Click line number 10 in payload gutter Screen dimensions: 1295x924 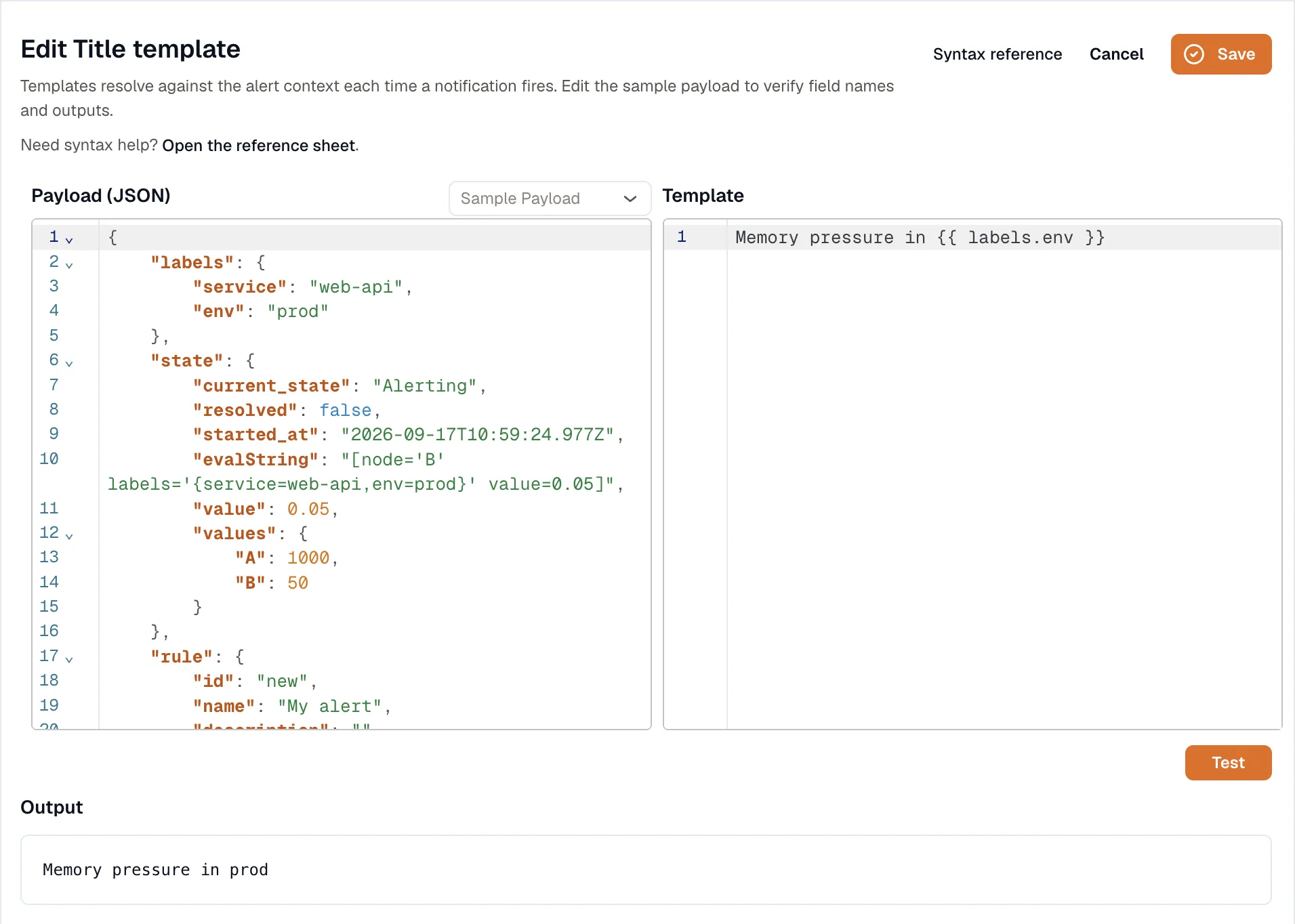49,459
